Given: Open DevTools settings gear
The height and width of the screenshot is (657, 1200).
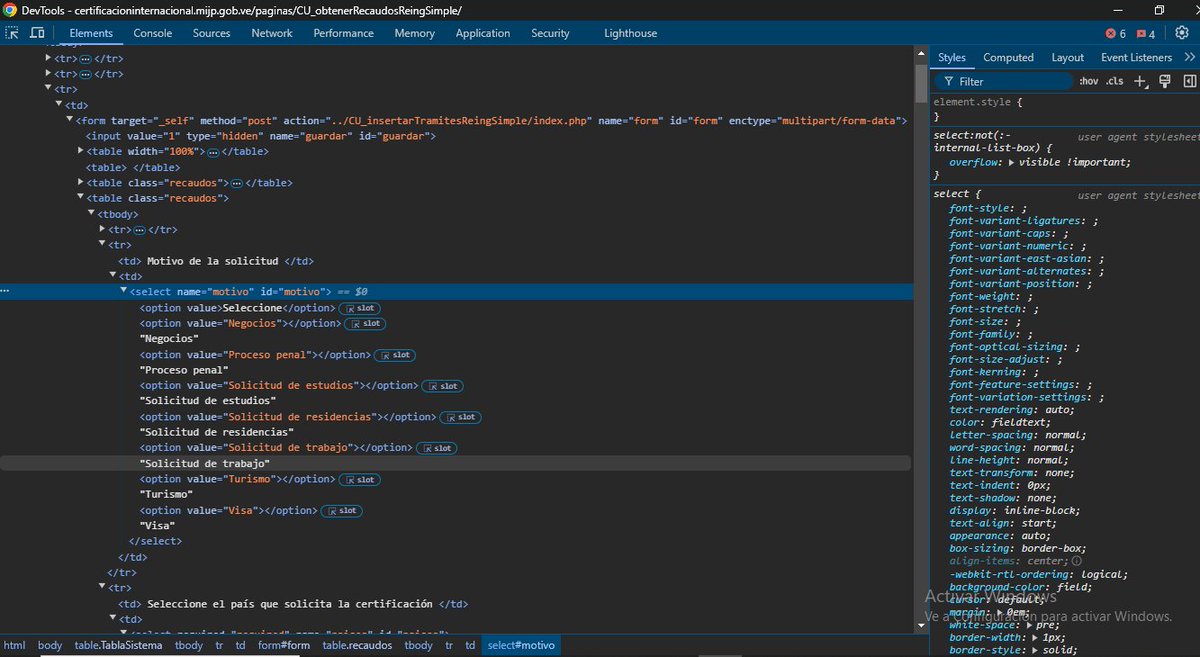Looking at the screenshot, I should click(1182, 33).
